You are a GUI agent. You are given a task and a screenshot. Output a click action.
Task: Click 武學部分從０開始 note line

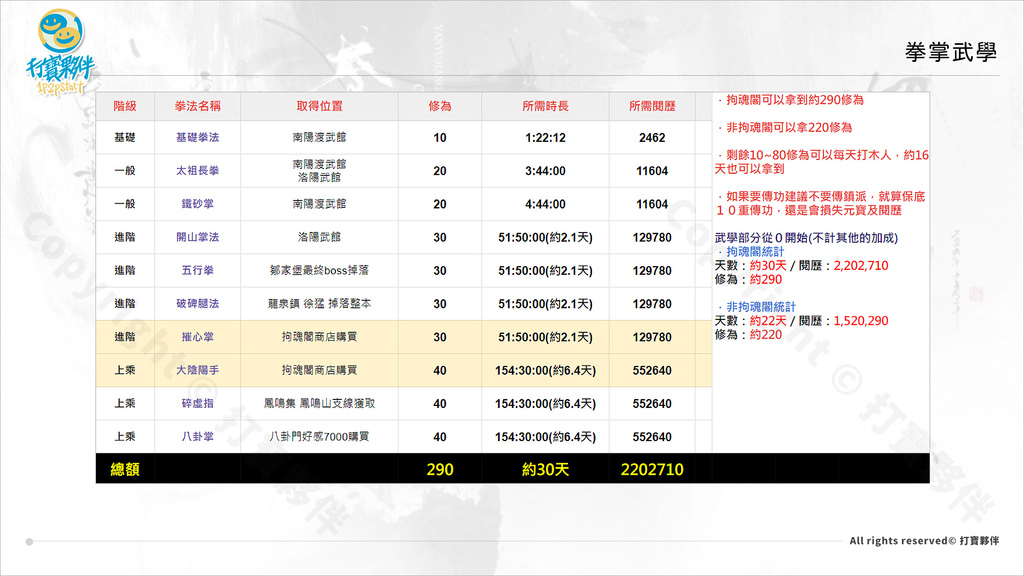806,238
